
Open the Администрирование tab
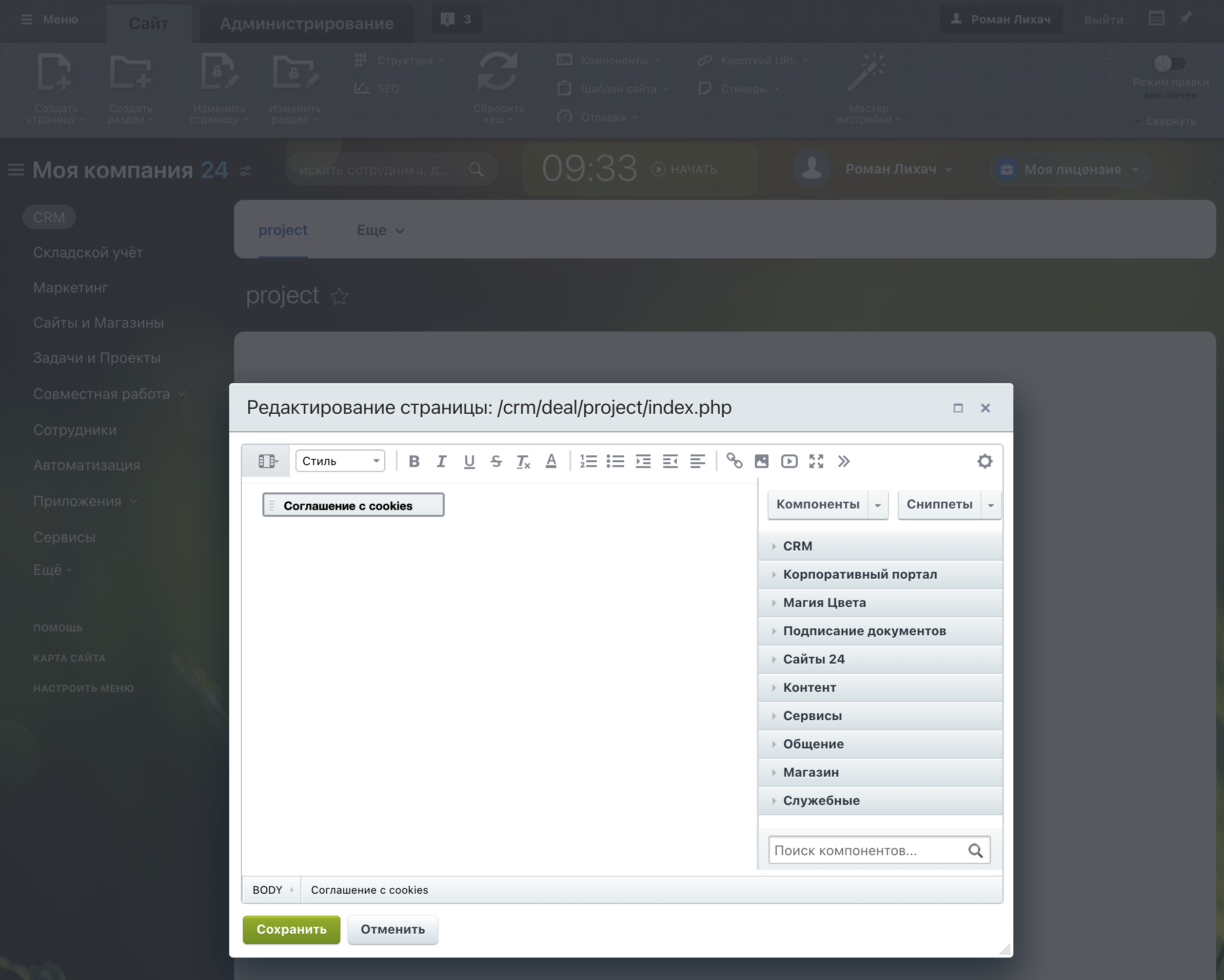click(307, 23)
